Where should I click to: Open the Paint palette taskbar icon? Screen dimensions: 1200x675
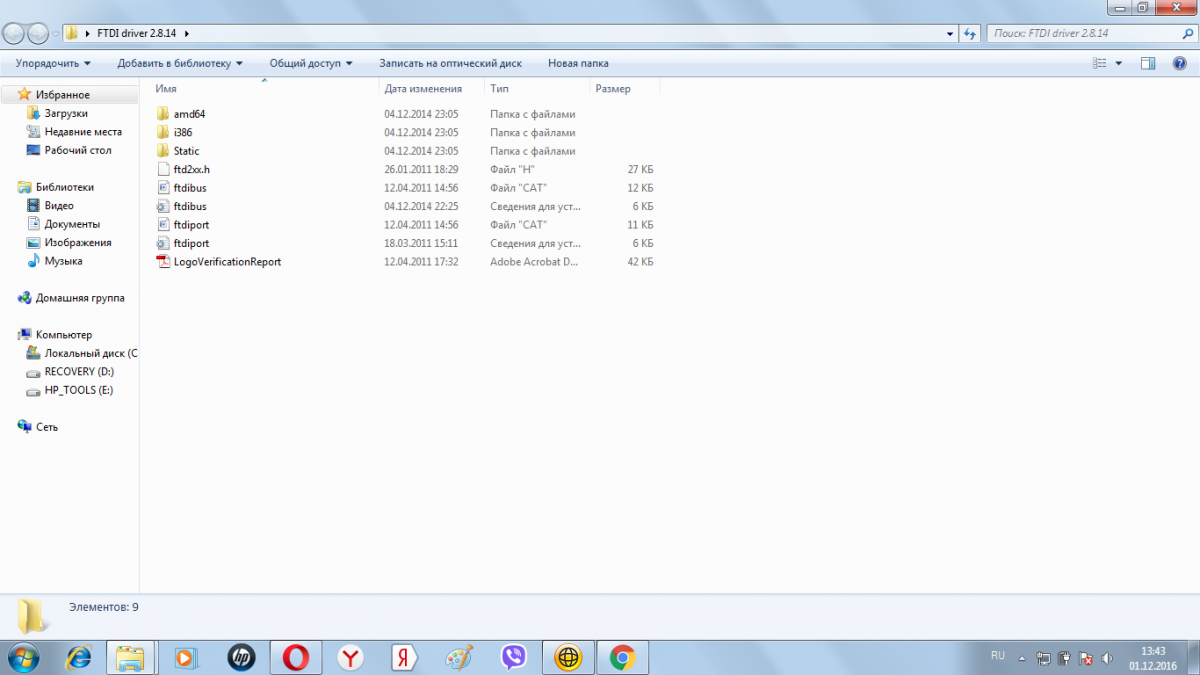point(458,657)
